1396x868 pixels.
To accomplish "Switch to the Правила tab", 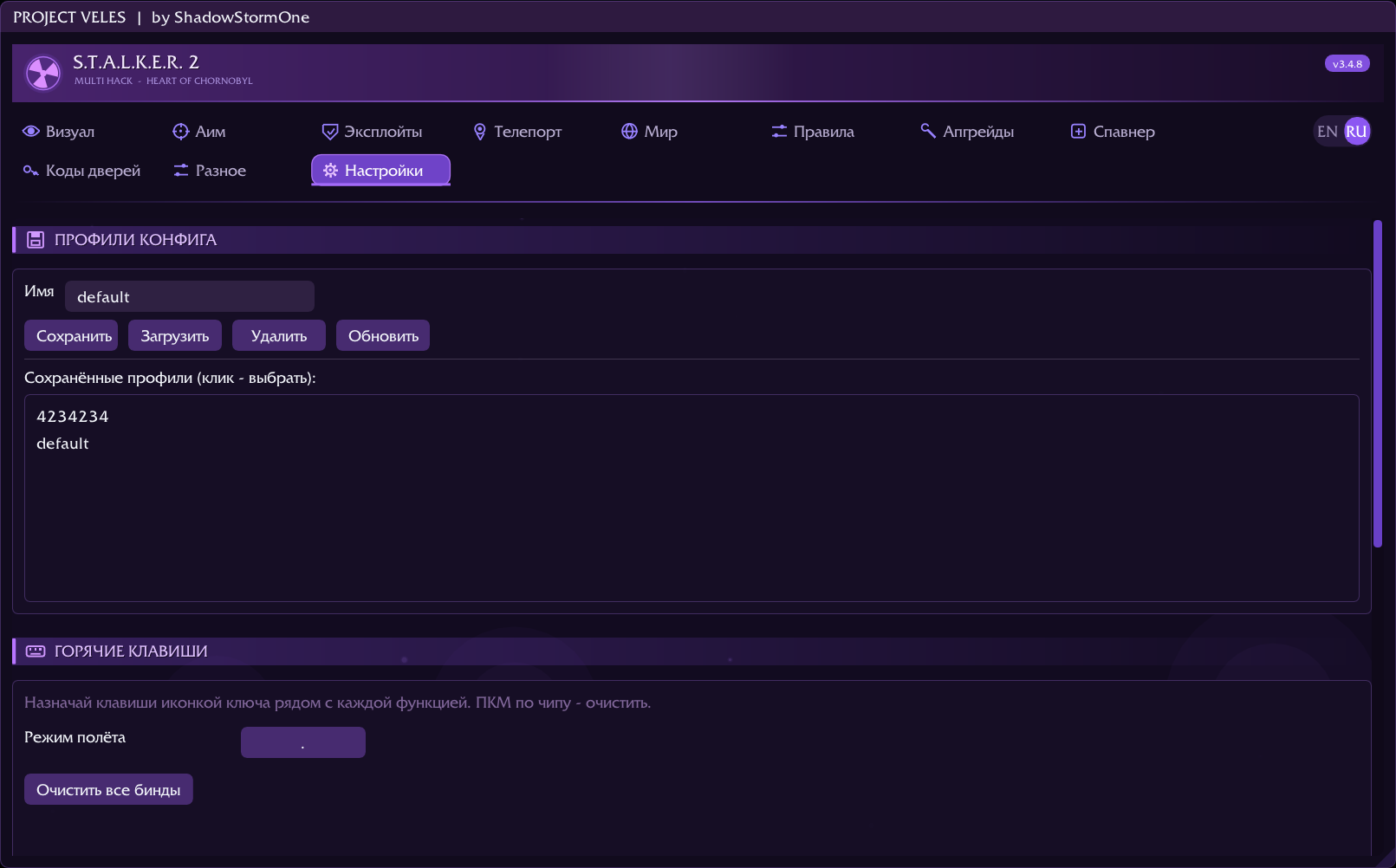I will coord(813,132).
